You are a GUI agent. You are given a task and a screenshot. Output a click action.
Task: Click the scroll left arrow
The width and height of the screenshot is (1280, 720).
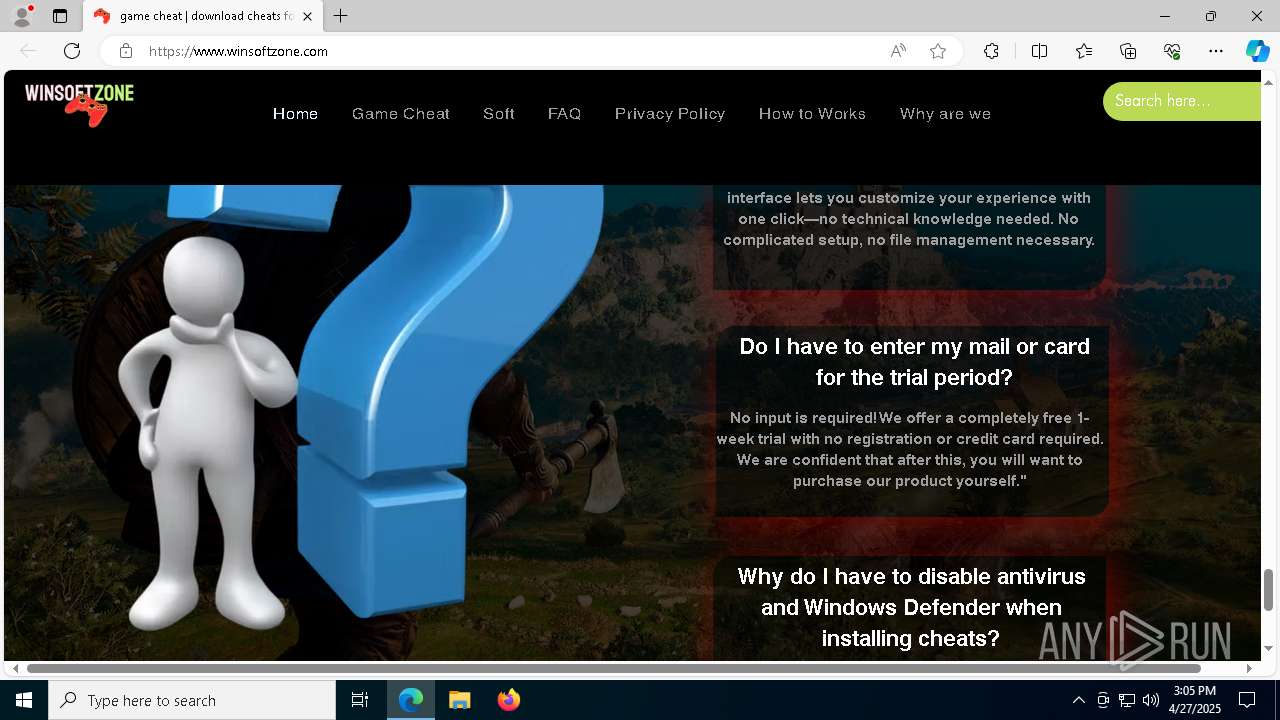coord(15,668)
